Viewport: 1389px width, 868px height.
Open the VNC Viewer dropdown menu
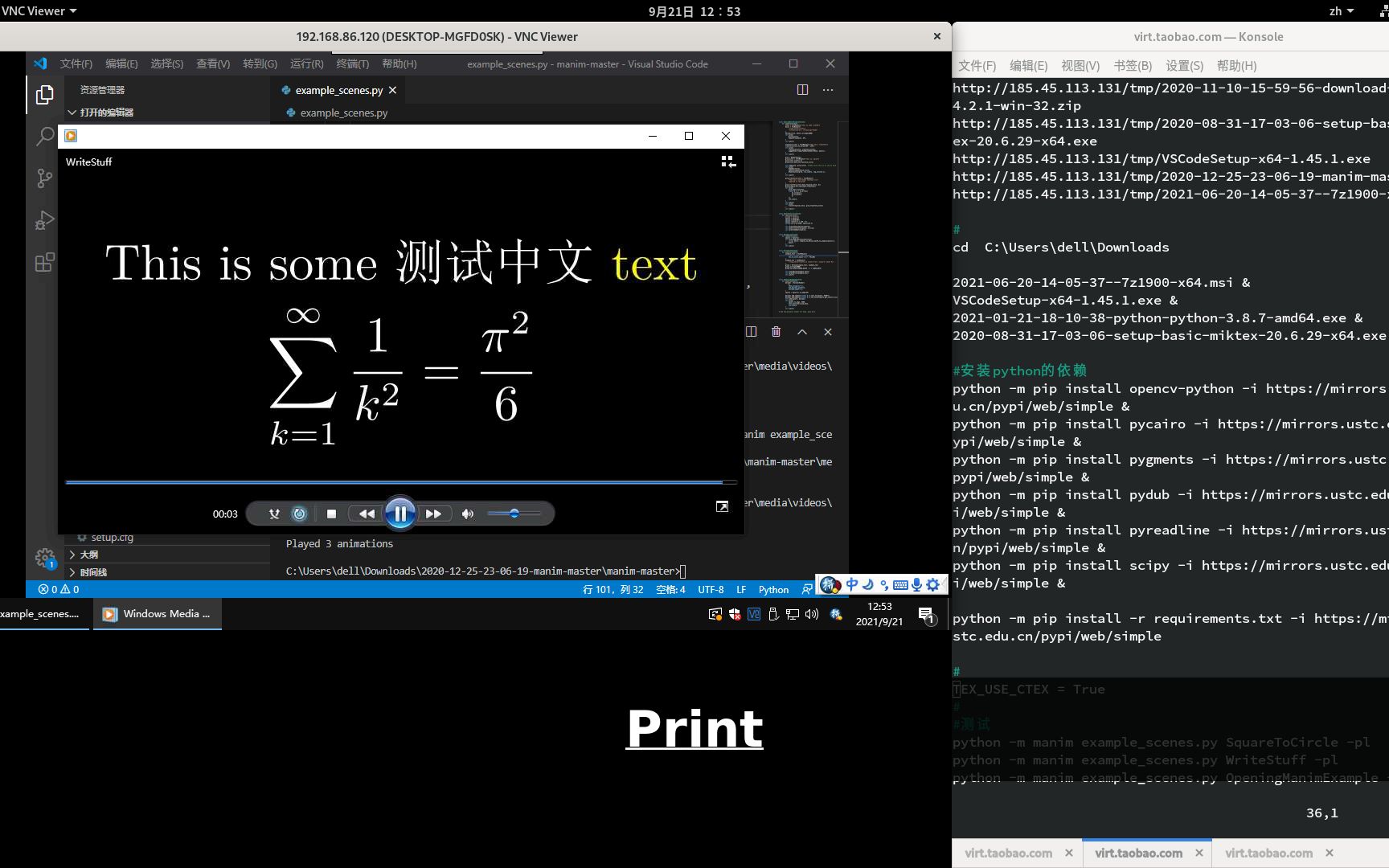click(39, 10)
